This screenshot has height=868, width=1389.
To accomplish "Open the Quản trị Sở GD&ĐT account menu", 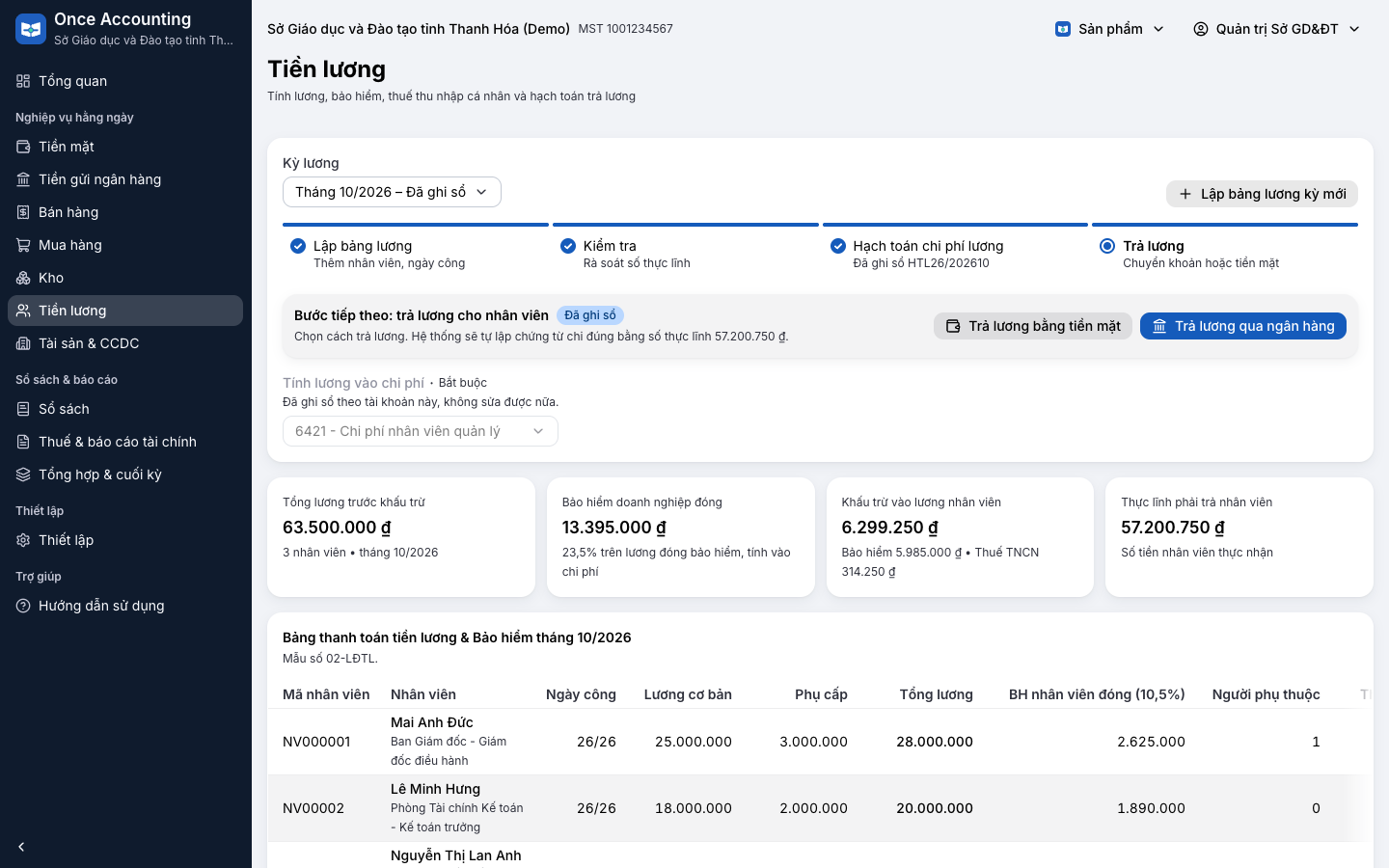I will point(1276,29).
